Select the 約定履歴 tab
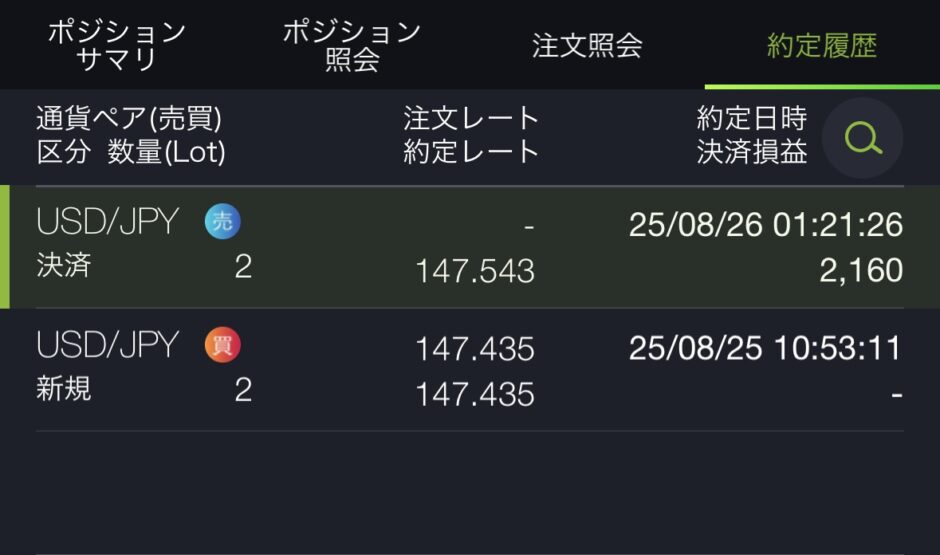940x555 pixels. 822,46
